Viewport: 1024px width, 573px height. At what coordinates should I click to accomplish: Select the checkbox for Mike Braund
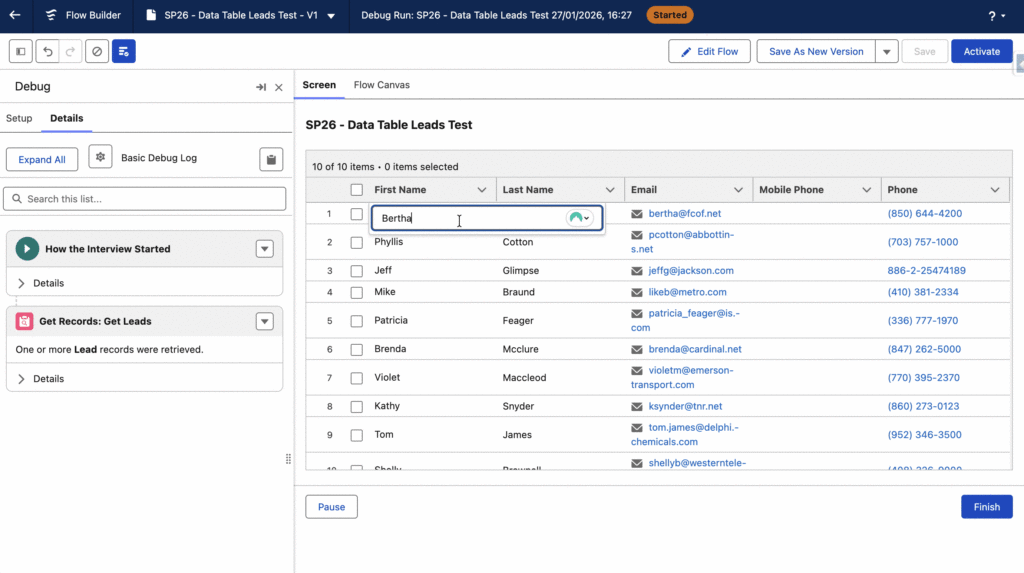pyautogui.click(x=357, y=292)
